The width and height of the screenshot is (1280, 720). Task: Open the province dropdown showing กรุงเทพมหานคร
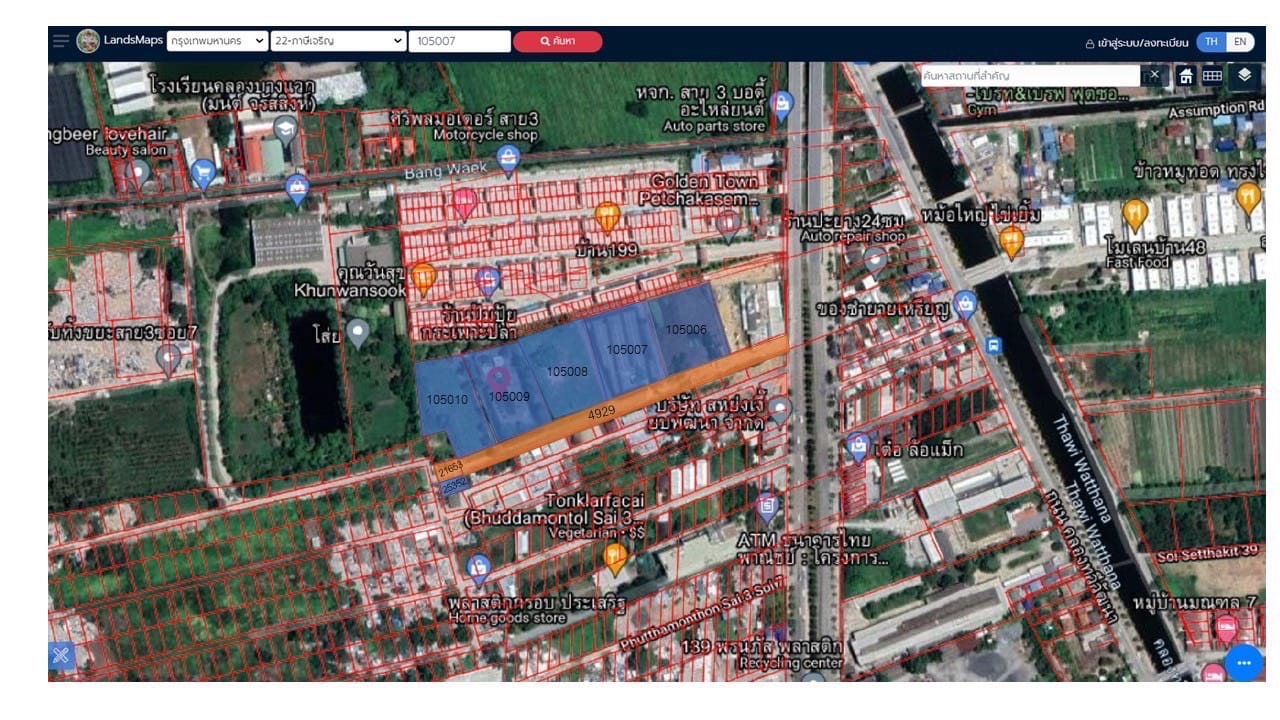218,41
